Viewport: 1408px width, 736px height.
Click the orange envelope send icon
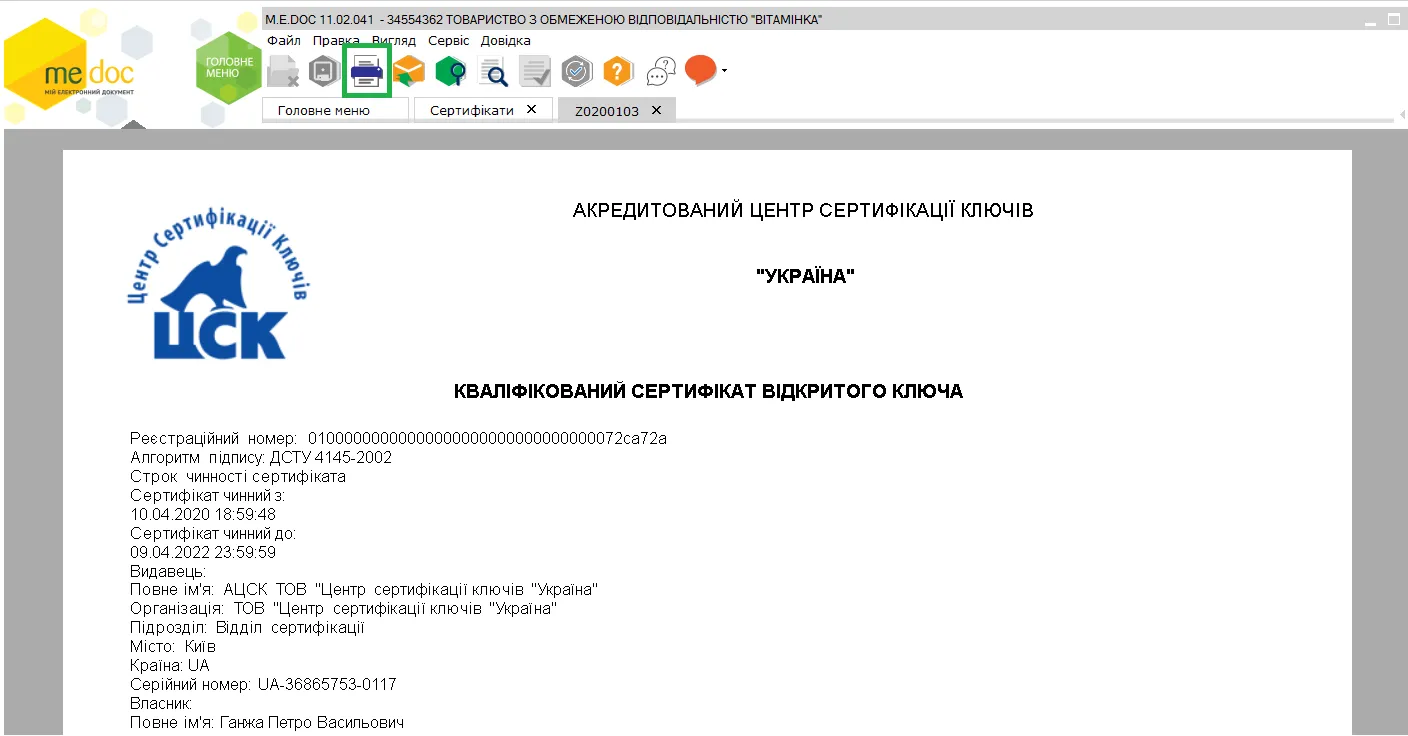click(409, 70)
